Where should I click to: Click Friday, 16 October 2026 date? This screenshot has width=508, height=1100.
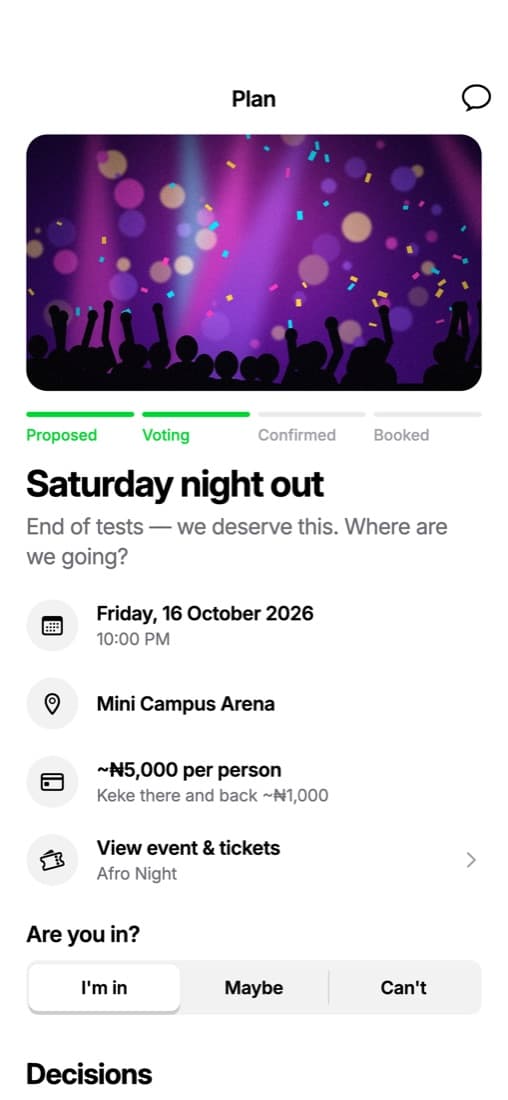coord(205,613)
